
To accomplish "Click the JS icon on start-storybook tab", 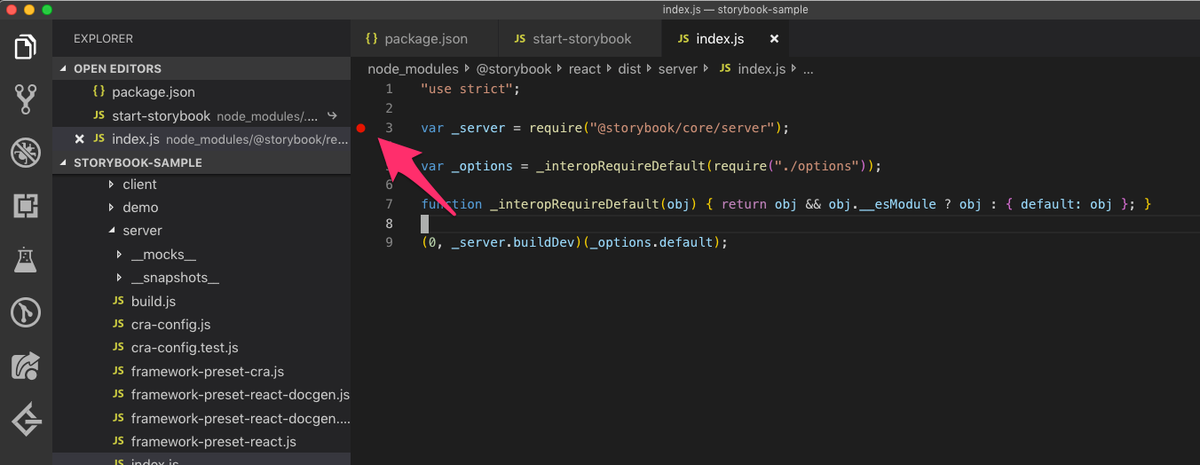I will (x=520, y=39).
